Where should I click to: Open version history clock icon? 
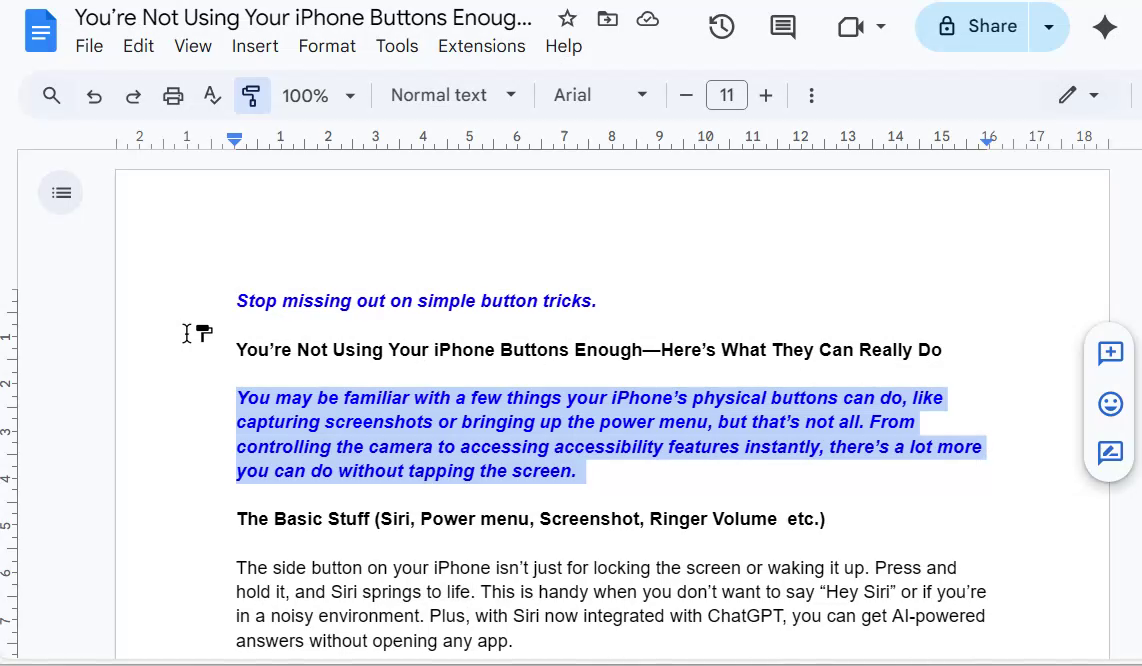(x=722, y=27)
